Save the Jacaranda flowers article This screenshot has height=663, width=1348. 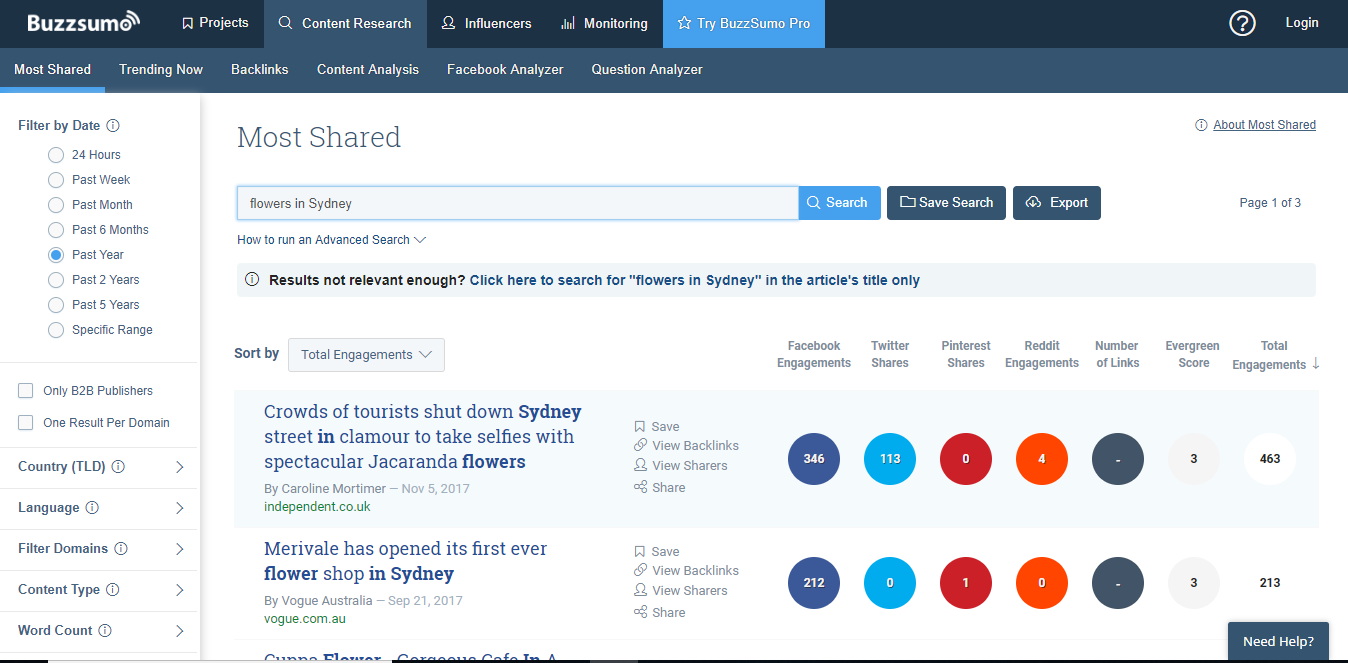[x=657, y=426]
